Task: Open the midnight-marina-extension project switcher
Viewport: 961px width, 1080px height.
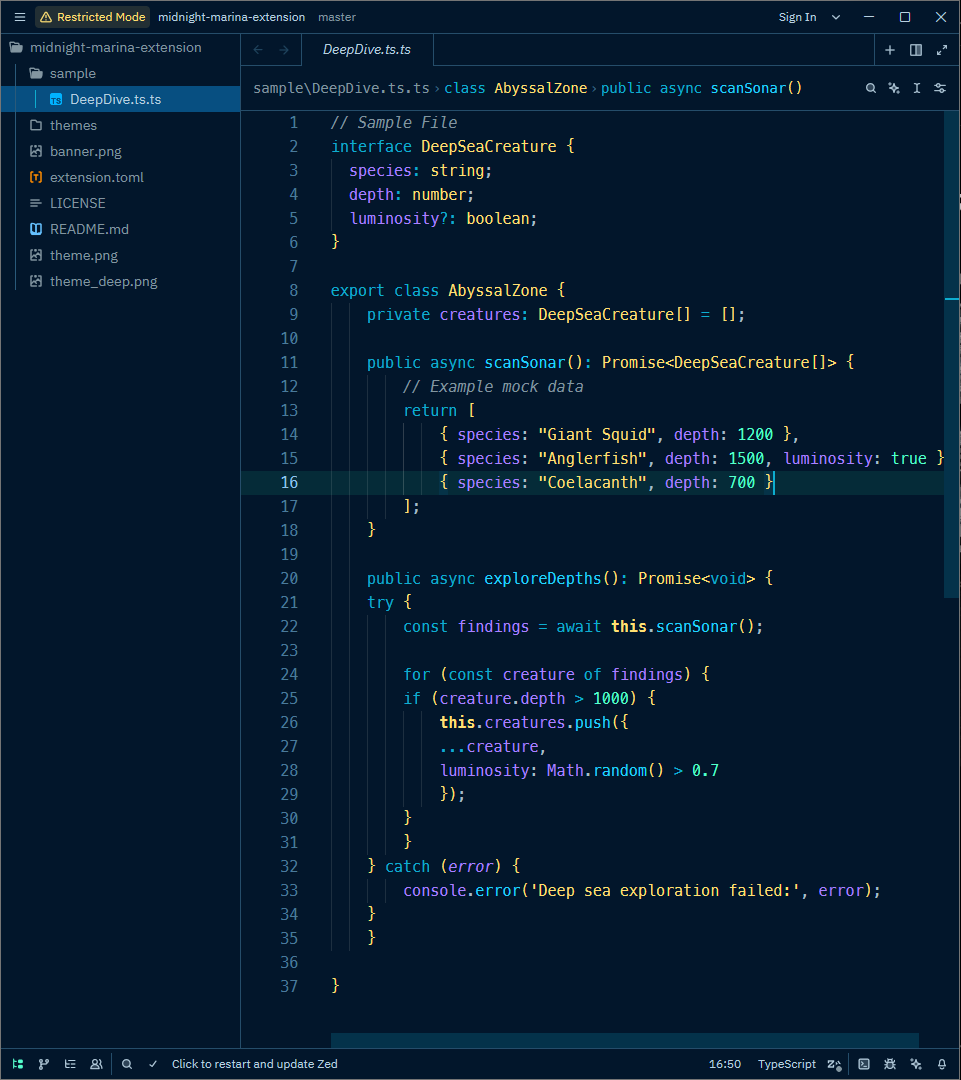Action: click(231, 17)
